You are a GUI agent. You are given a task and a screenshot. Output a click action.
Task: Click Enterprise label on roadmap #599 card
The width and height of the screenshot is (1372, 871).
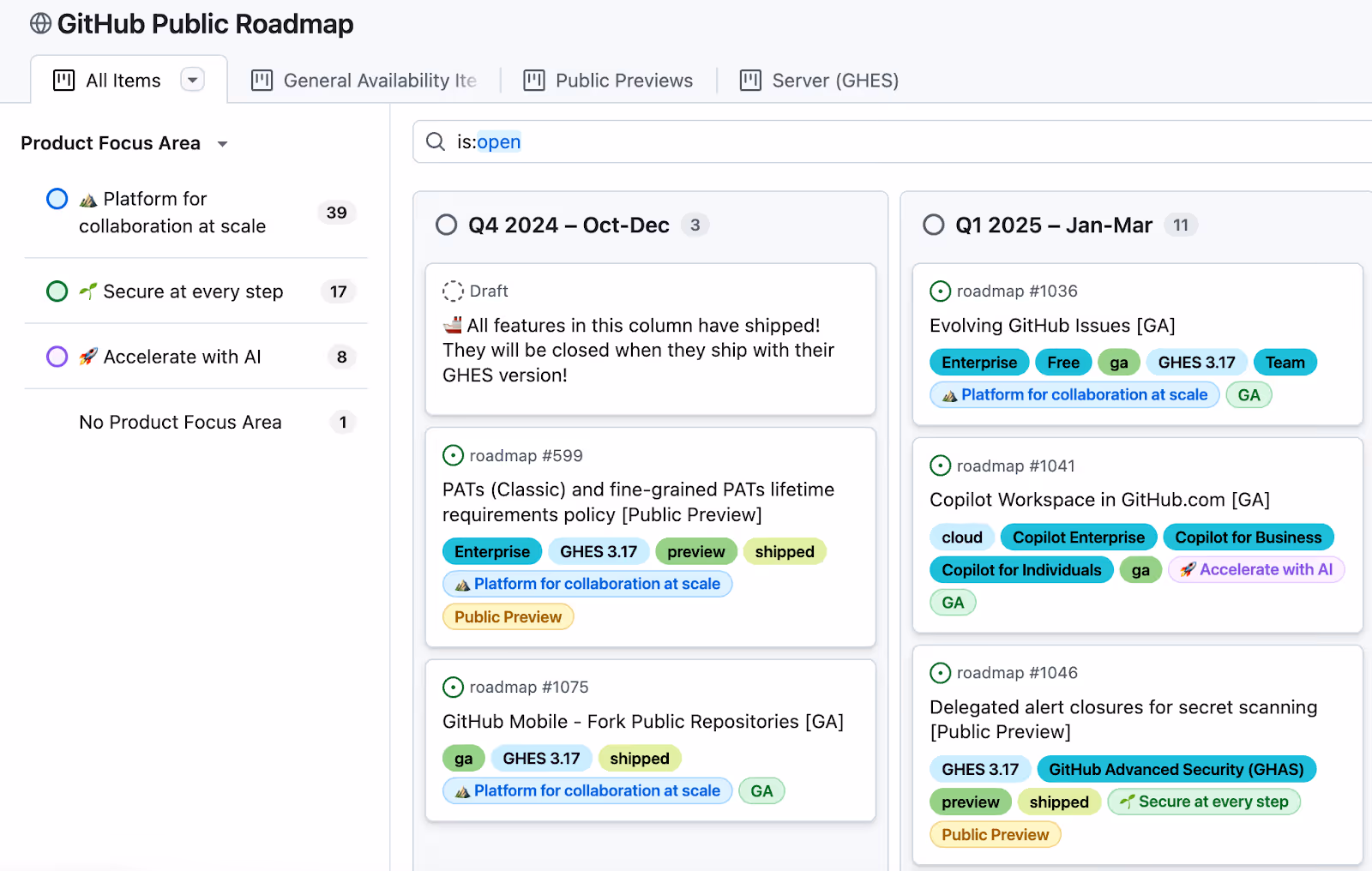[492, 551]
